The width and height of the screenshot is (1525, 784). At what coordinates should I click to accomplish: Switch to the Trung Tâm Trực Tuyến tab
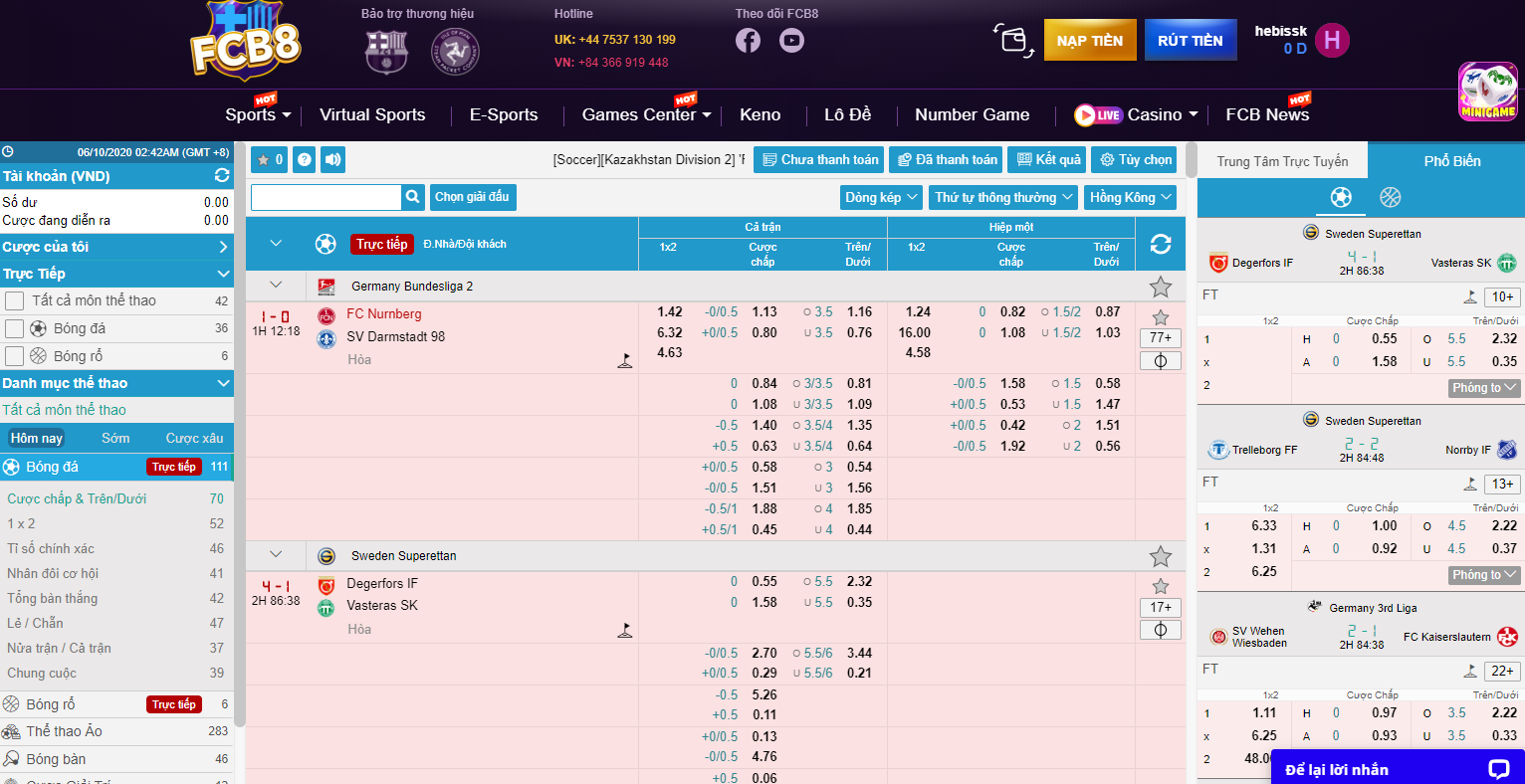1282,161
